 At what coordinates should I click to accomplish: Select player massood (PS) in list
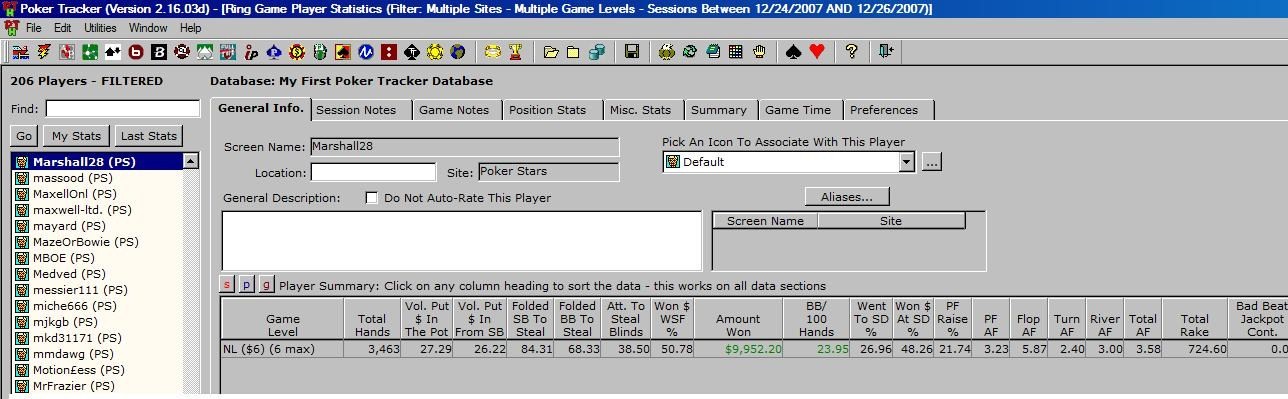click(x=72, y=178)
